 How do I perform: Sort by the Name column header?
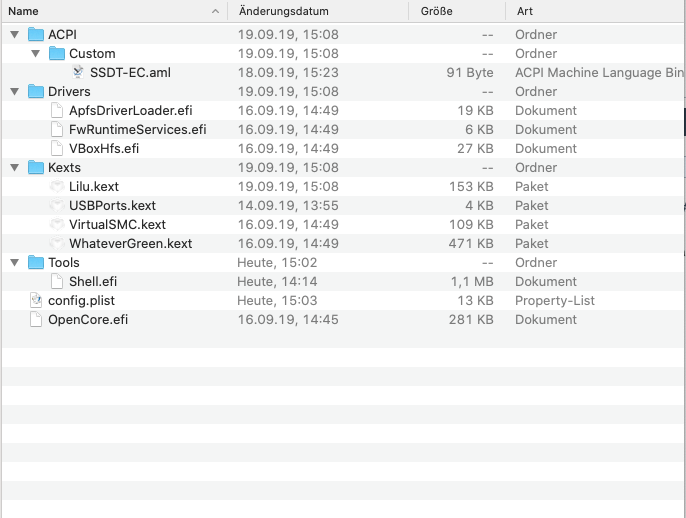pos(100,11)
